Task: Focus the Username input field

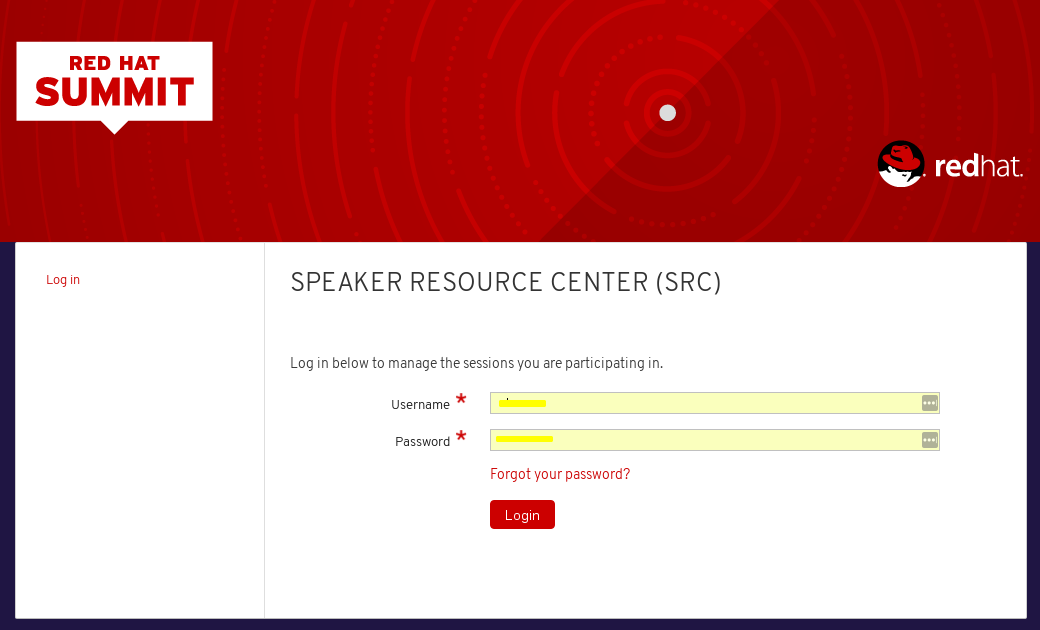Action: (x=714, y=403)
